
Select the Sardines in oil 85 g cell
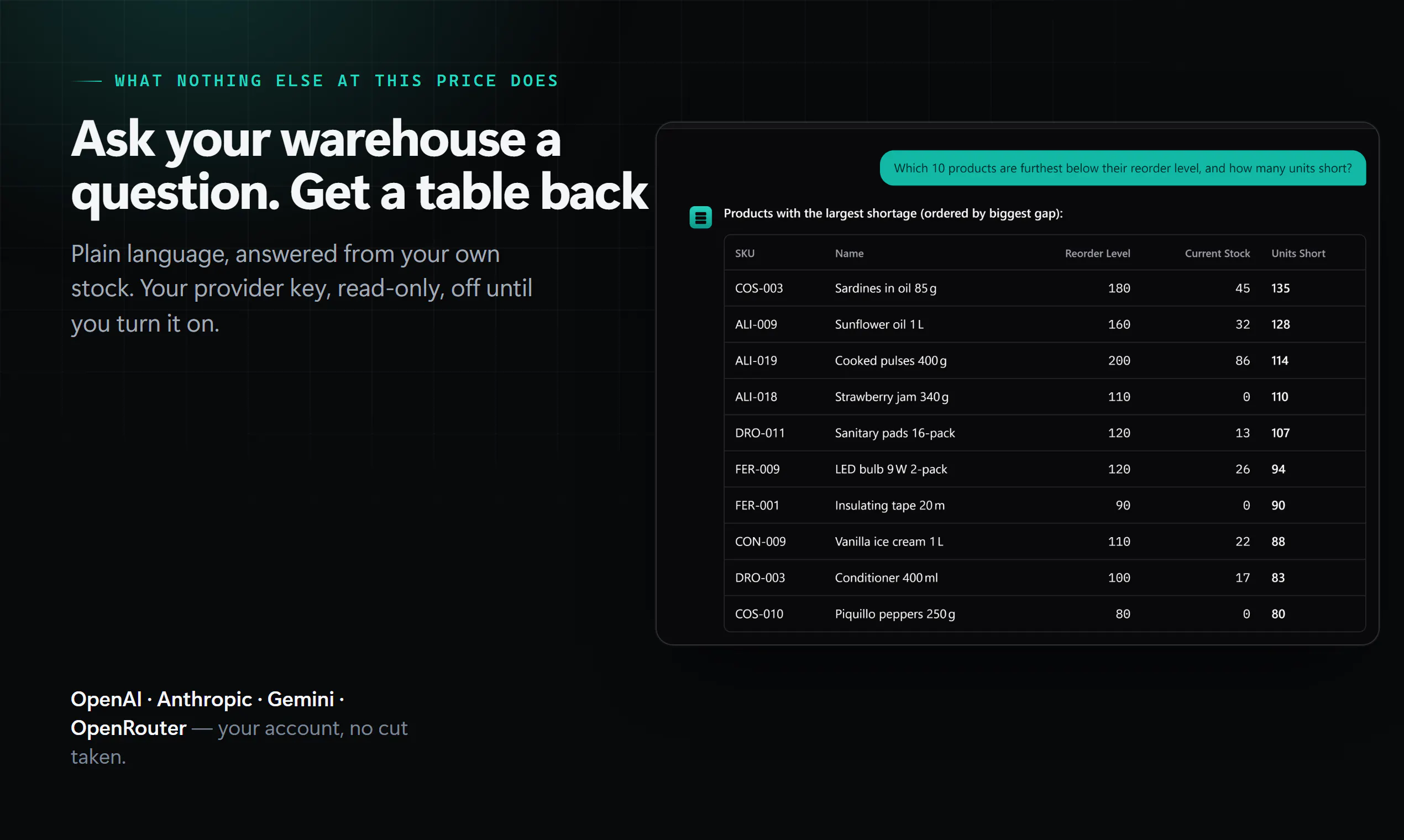(x=886, y=288)
